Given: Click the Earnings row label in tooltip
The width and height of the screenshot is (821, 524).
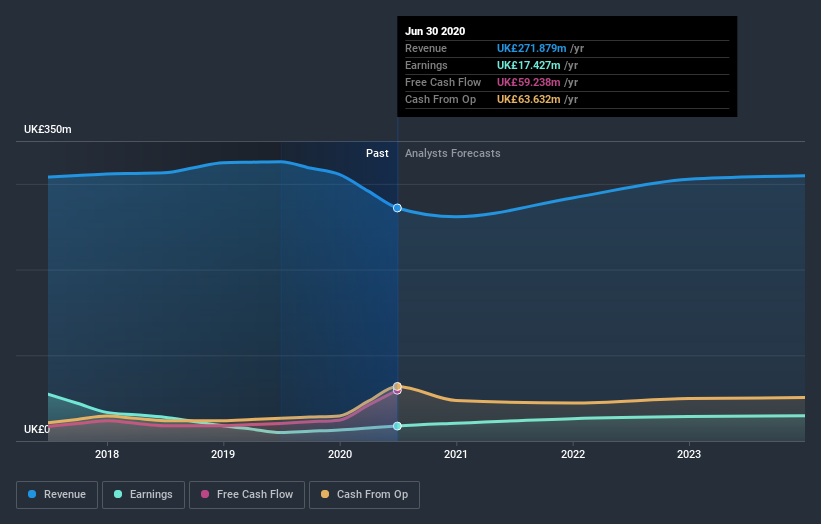Looking at the screenshot, I should 426,65.
